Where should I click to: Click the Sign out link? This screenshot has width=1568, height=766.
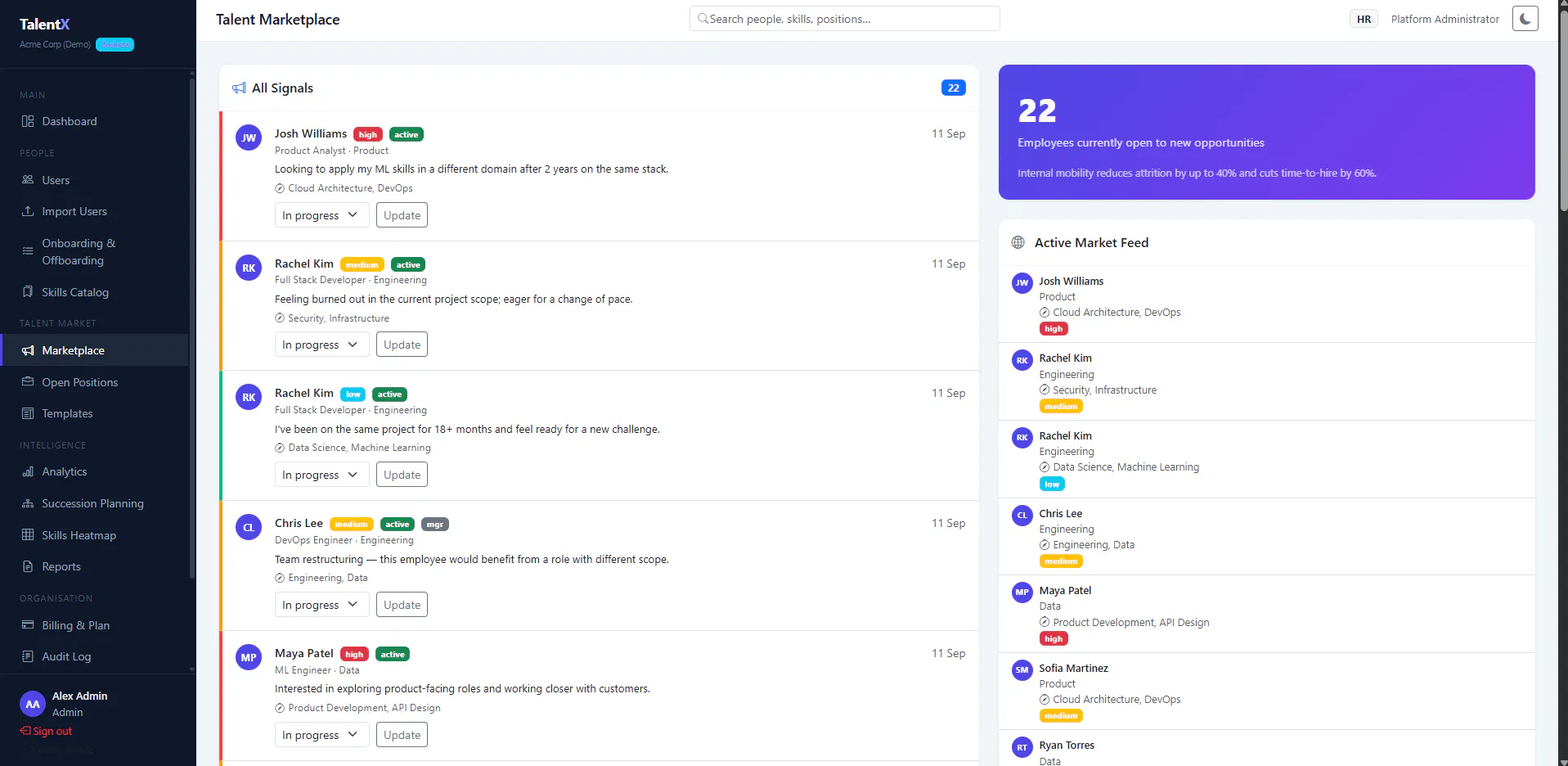(x=46, y=731)
